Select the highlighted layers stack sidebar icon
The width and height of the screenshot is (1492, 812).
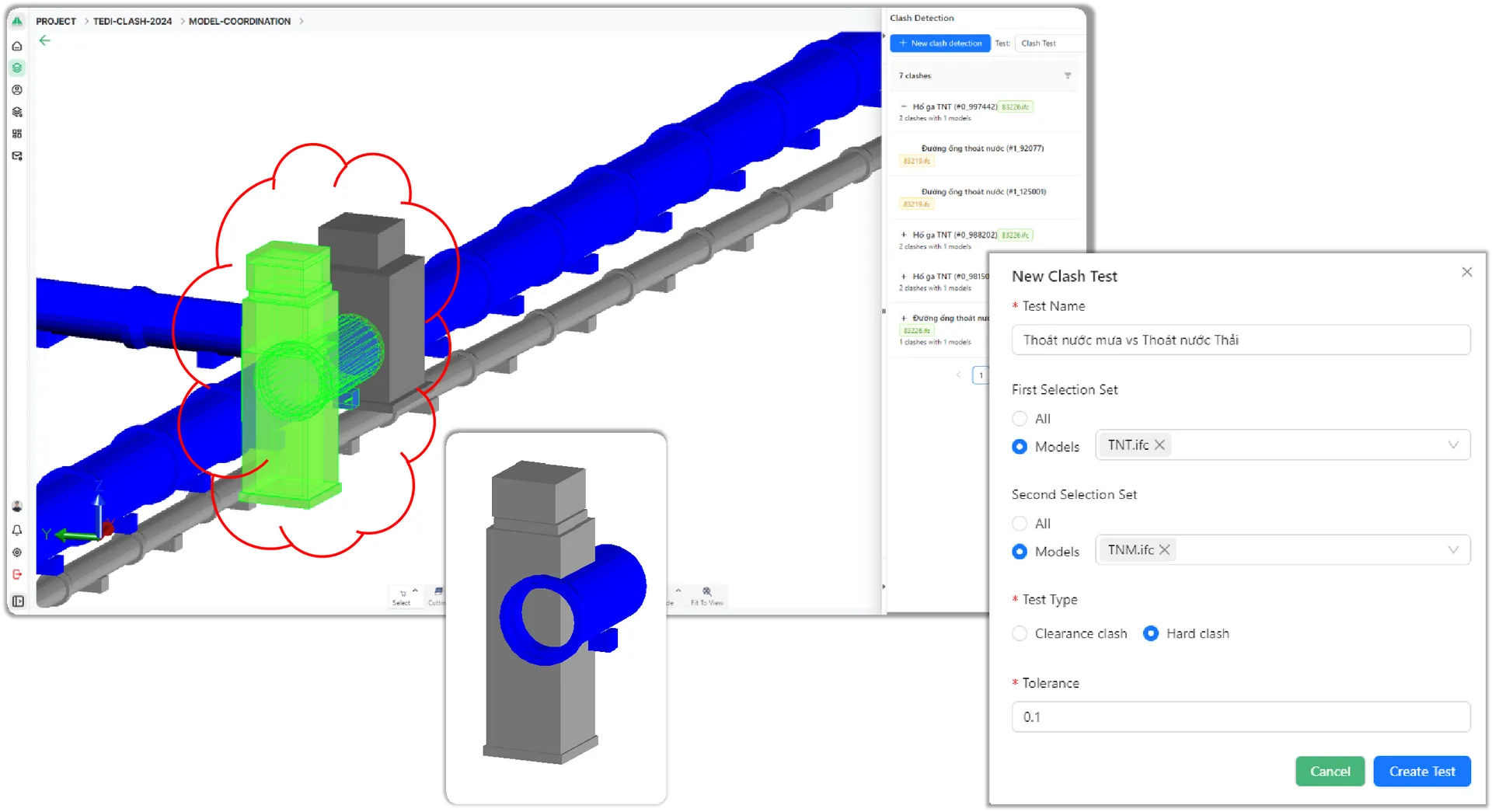point(17,68)
